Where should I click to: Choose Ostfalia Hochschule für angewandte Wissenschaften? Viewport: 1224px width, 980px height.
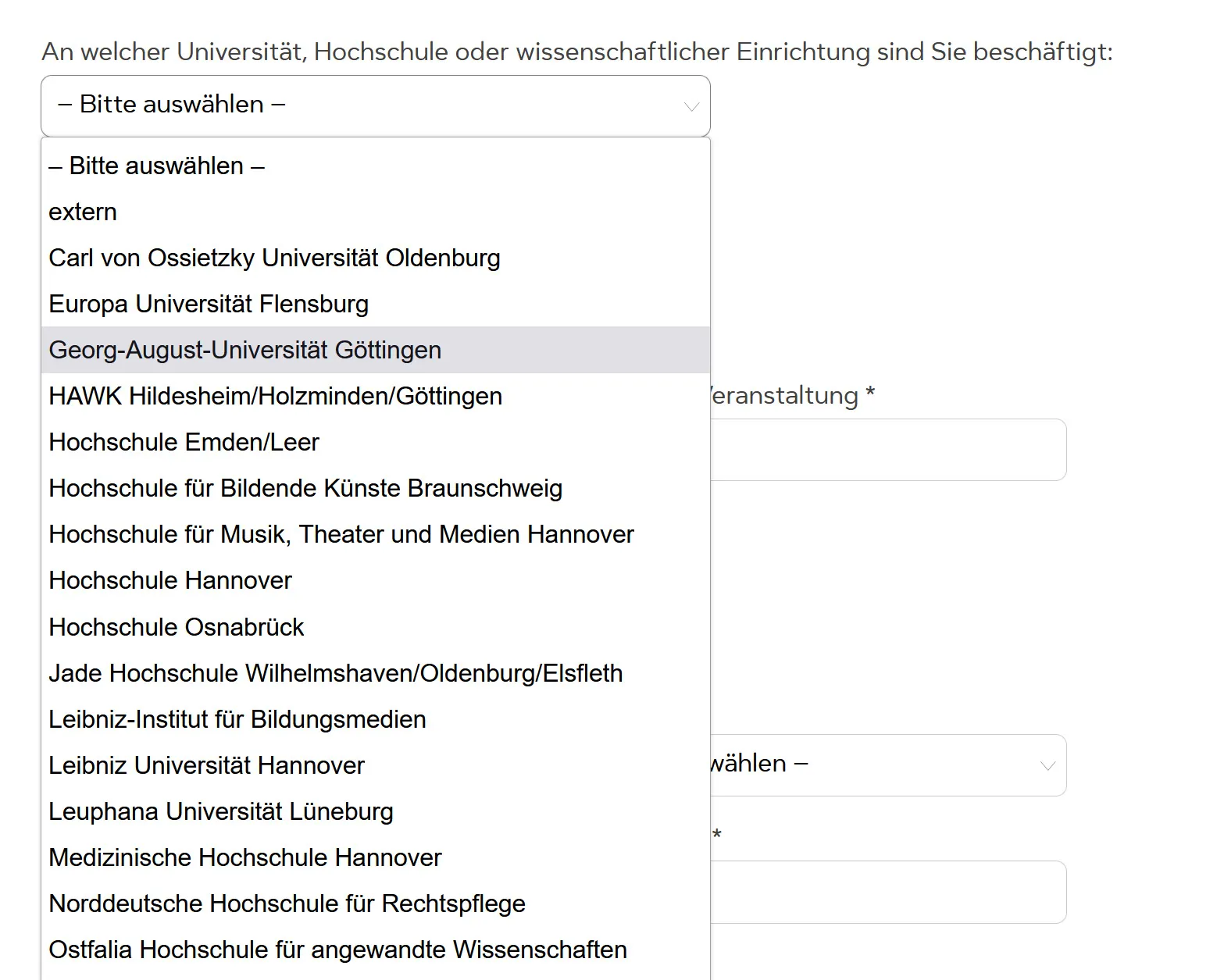pyautogui.click(x=376, y=950)
